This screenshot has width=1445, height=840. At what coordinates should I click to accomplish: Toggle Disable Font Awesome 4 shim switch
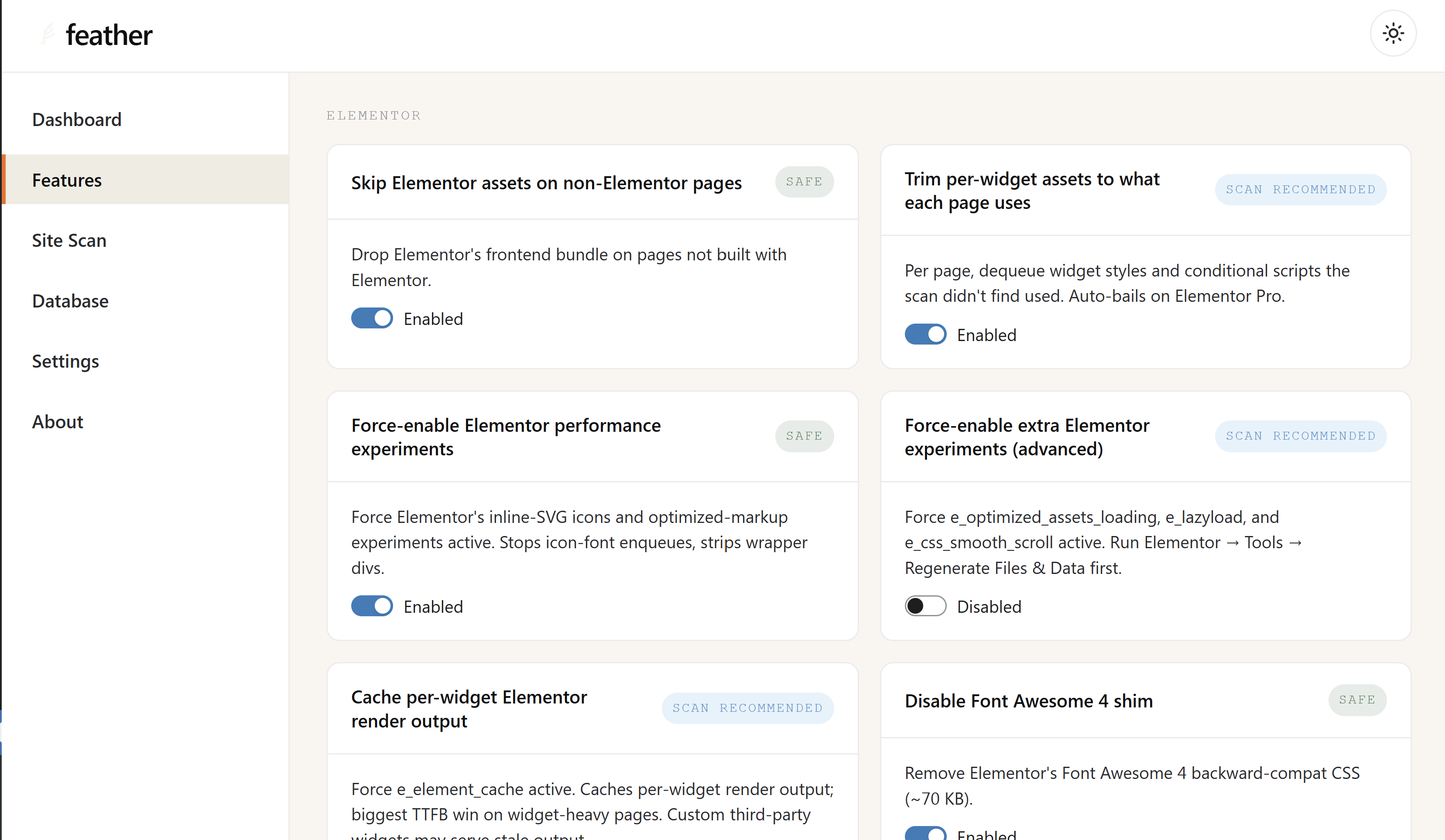[x=925, y=833]
